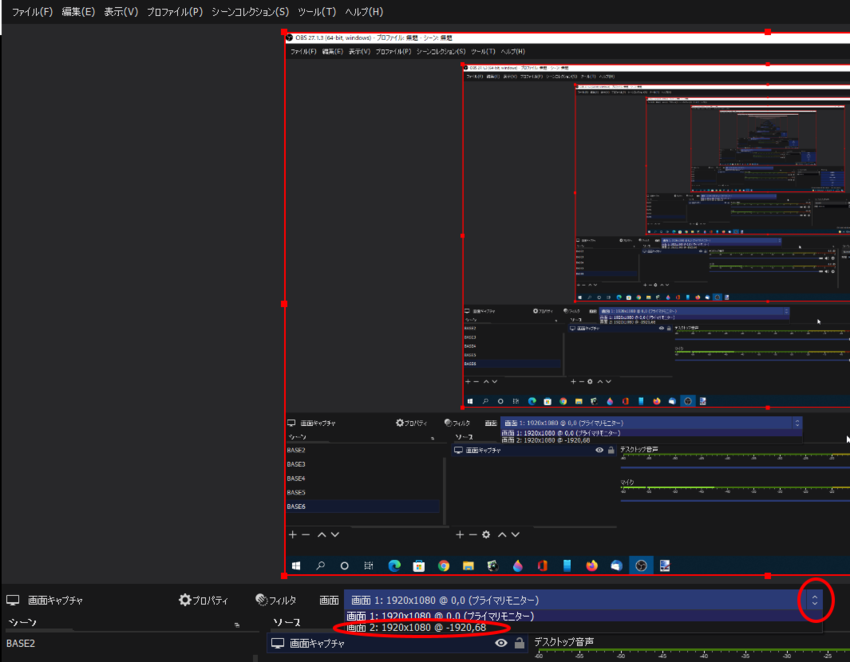Image resolution: width=850 pixels, height=662 pixels.
Task: Click the プロパティ gear button in the source toolbar
Action: tap(203, 600)
